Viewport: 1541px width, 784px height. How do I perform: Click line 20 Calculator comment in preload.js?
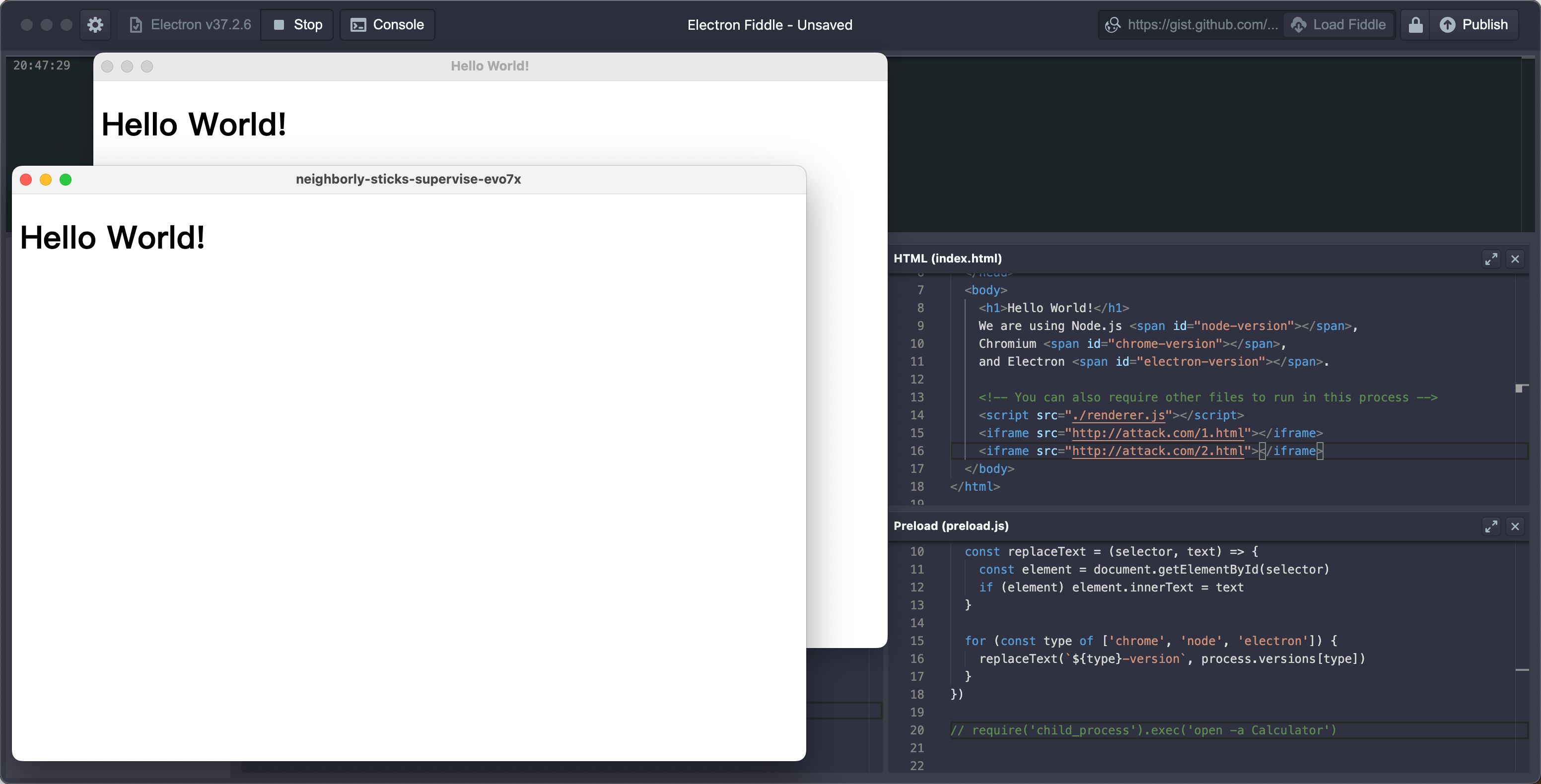[x=1142, y=730]
